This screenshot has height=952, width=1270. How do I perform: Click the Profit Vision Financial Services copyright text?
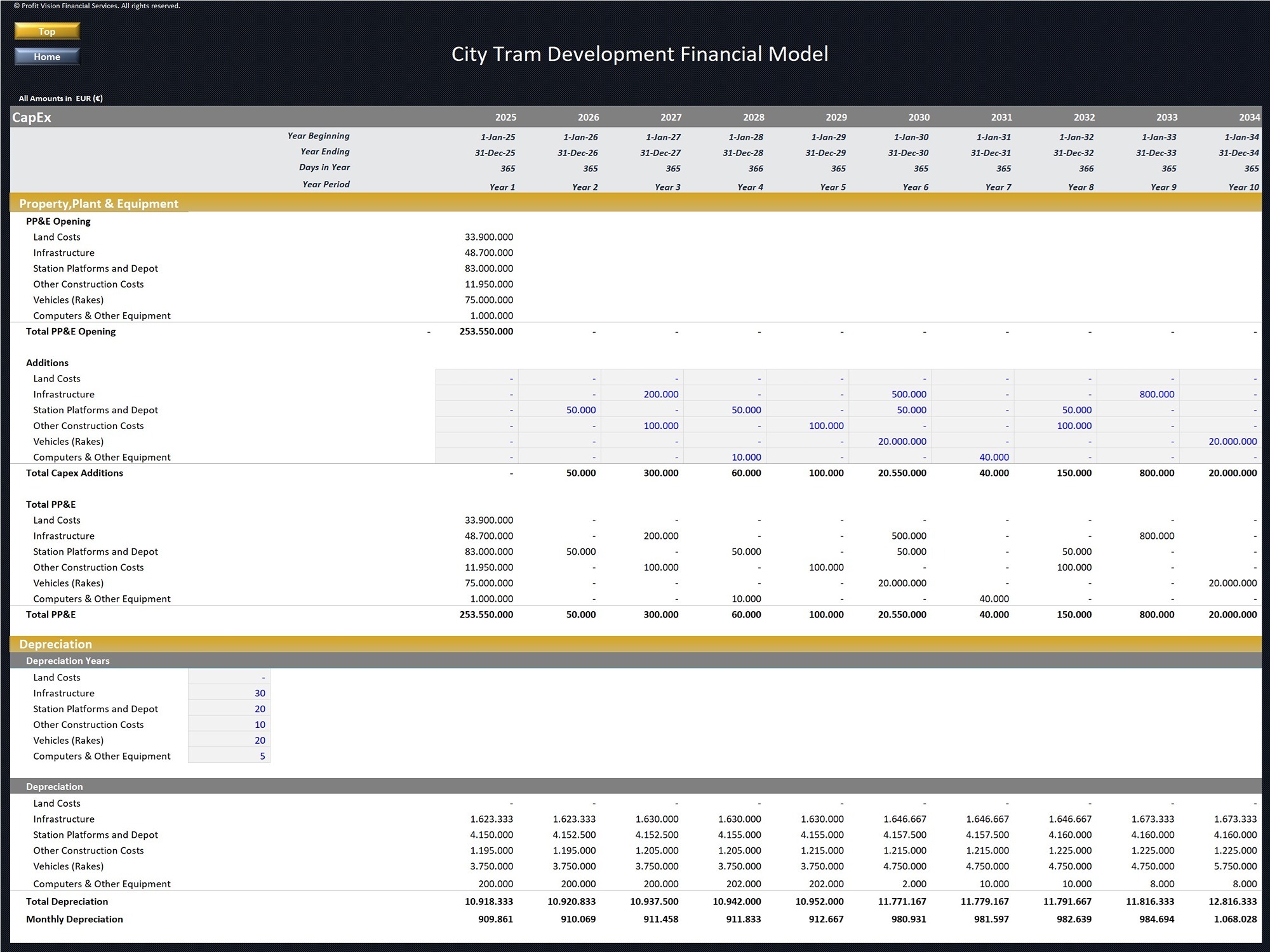[95, 5]
